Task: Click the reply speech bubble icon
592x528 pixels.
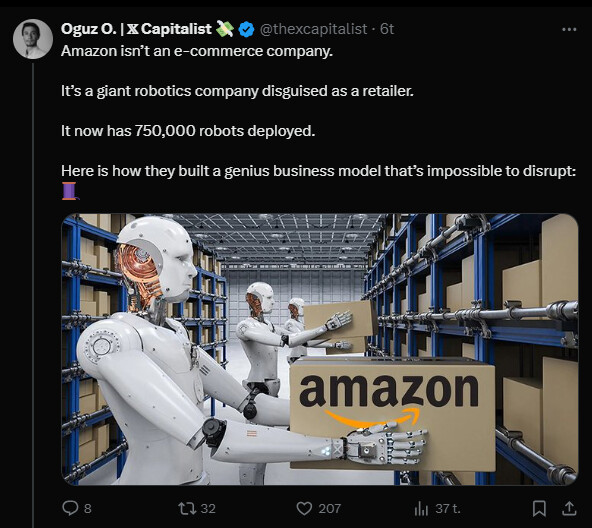Action: point(70,508)
